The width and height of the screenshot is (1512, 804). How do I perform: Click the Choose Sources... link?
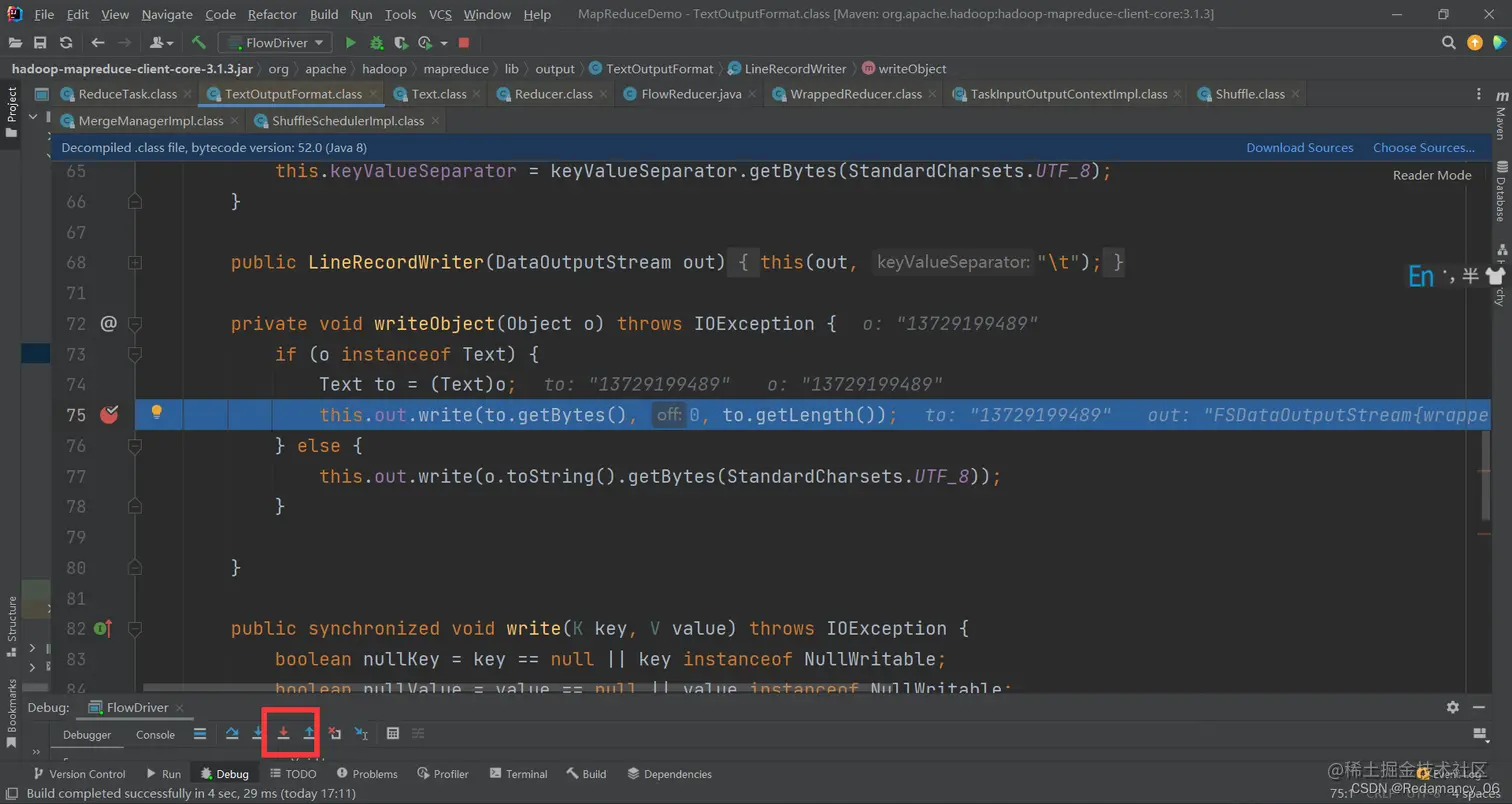point(1424,148)
